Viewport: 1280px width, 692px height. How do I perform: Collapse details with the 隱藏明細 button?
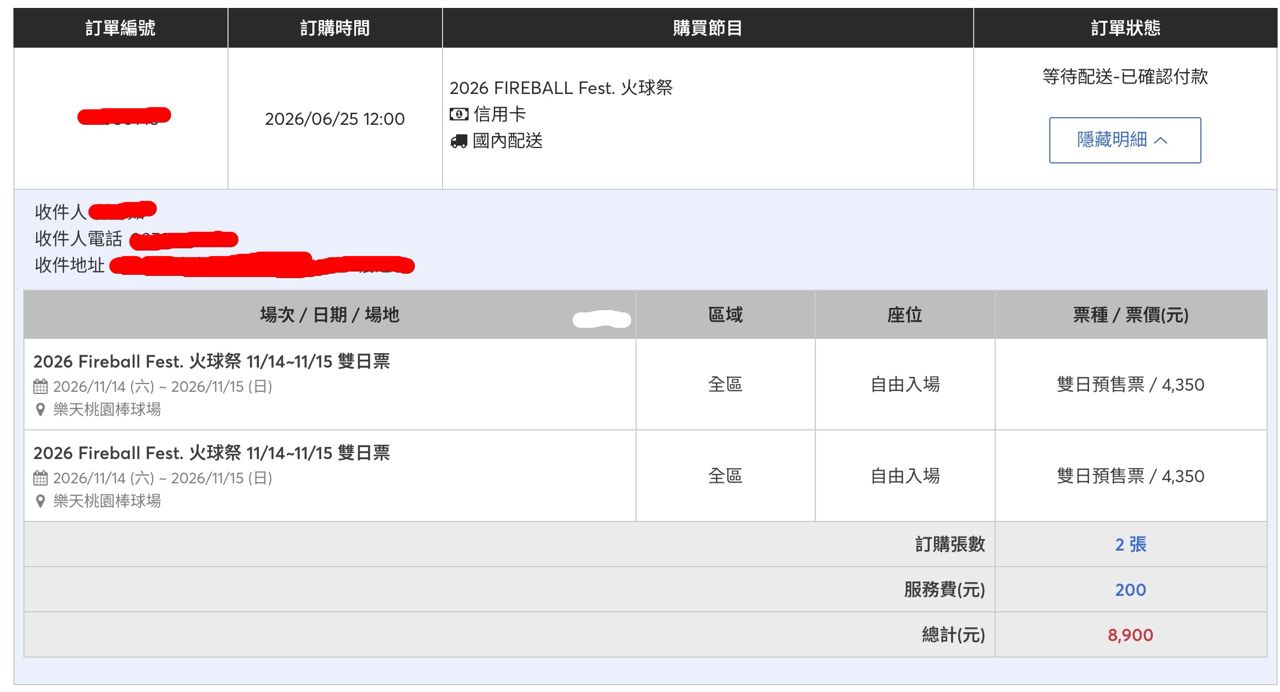point(1125,140)
